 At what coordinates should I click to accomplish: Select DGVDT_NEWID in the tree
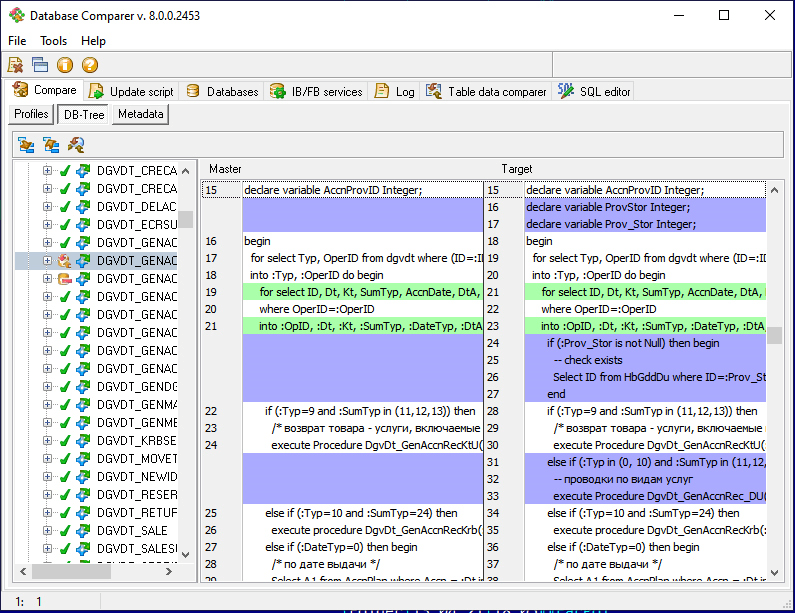(137, 477)
